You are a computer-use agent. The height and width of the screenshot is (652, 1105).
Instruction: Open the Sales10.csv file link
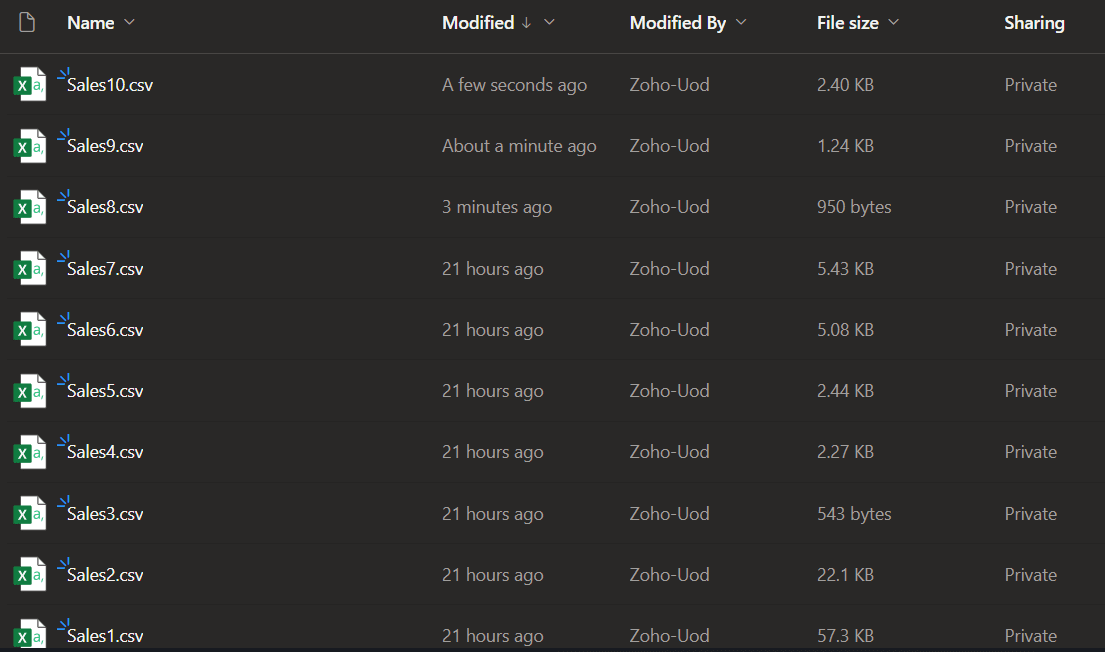tap(110, 85)
